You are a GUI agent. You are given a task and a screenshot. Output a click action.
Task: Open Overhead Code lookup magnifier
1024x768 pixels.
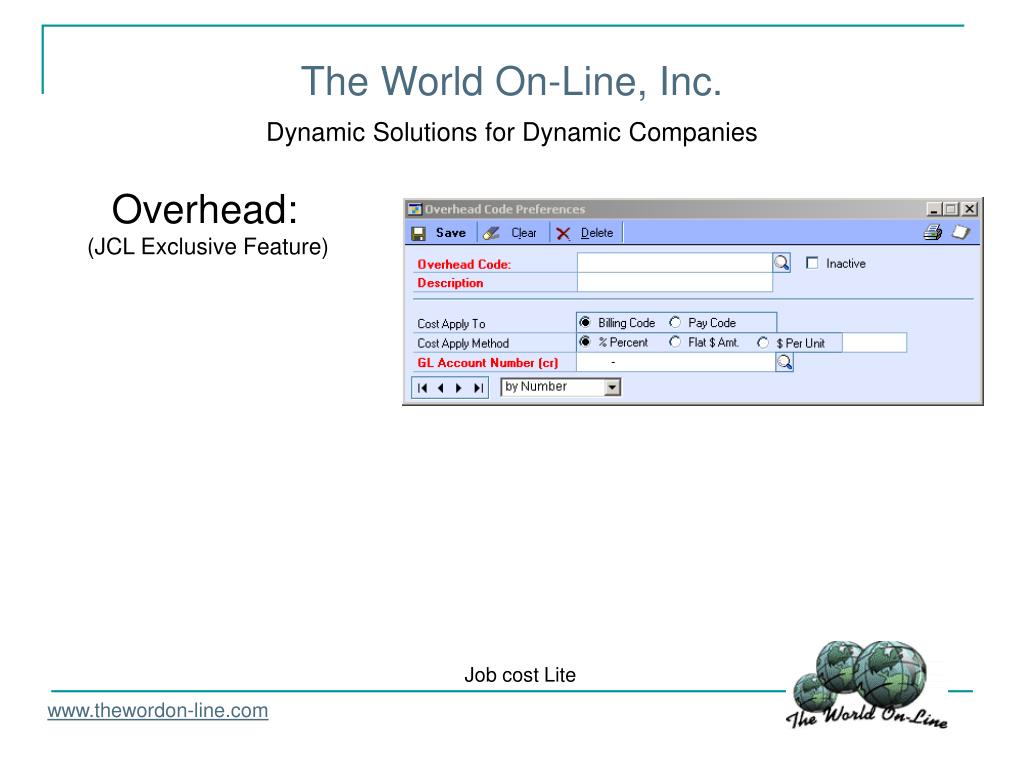pos(782,263)
